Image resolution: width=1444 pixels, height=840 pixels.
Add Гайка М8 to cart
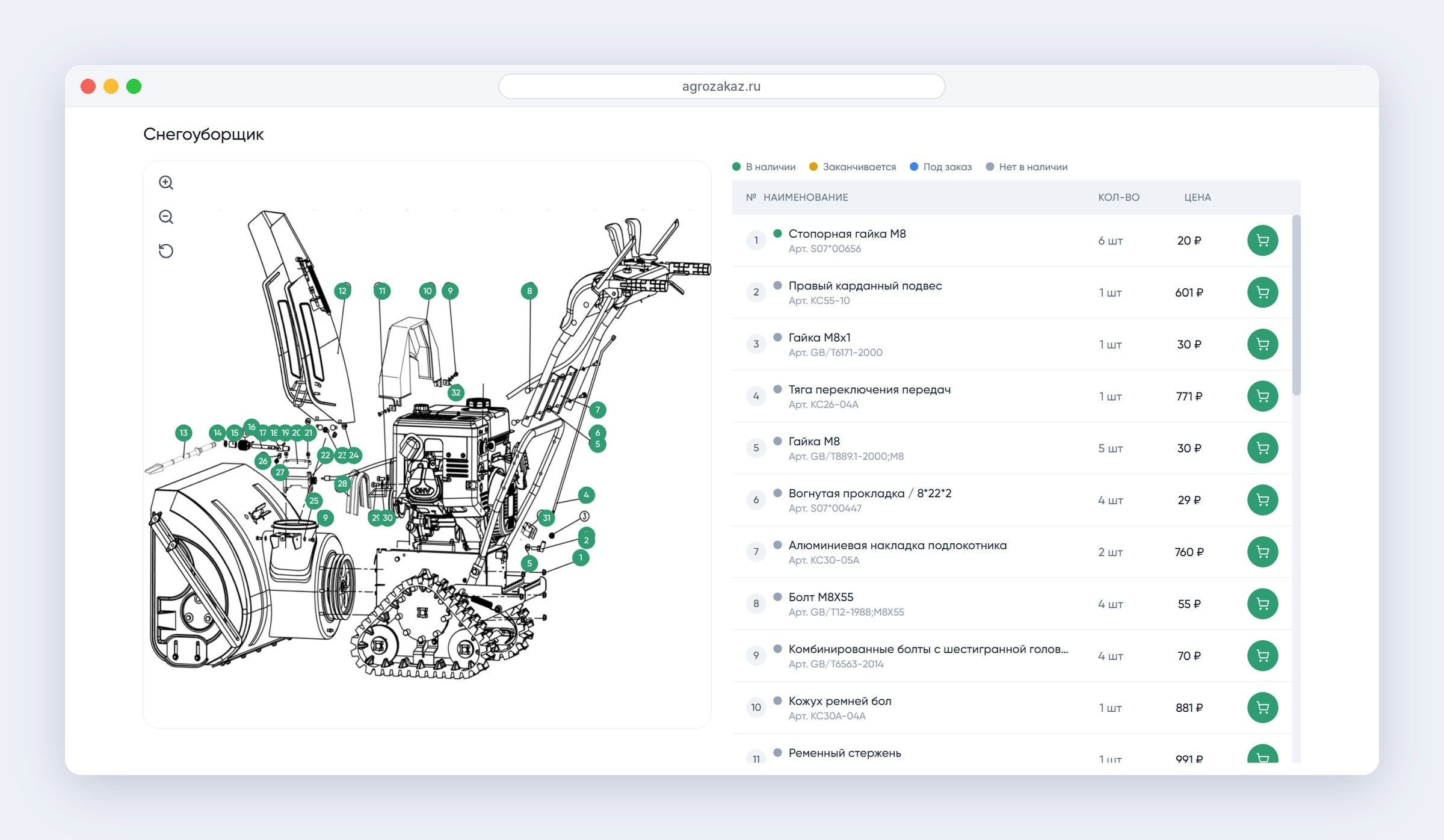pos(1262,448)
